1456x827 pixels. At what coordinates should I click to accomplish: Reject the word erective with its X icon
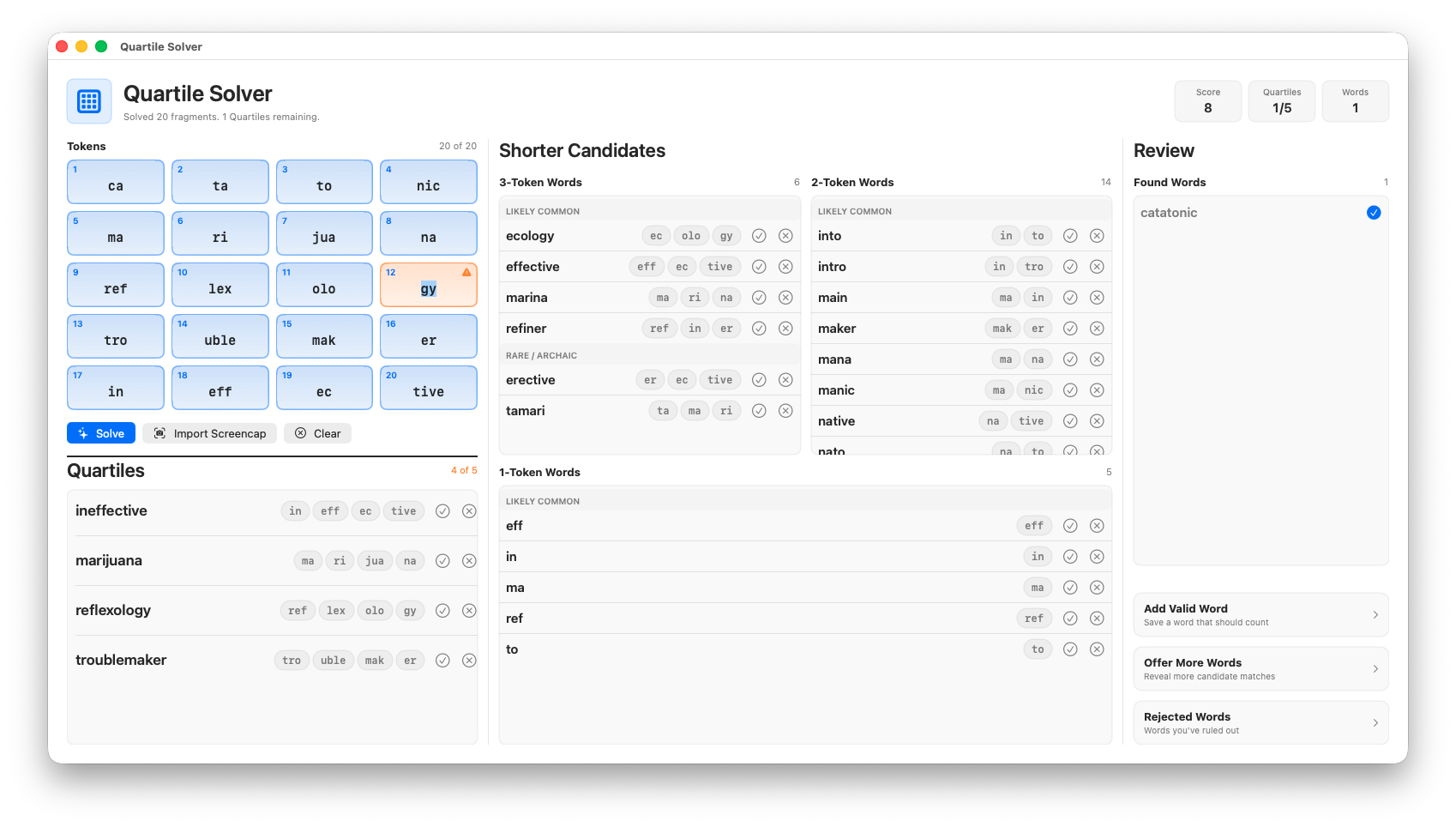(x=785, y=380)
